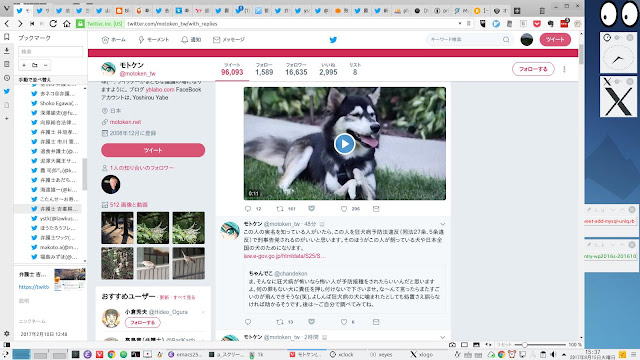This screenshot has height=360, width=640.
Task: Select bookmark Shoko Egawa in list
Action: pyautogui.click(x=58, y=103)
